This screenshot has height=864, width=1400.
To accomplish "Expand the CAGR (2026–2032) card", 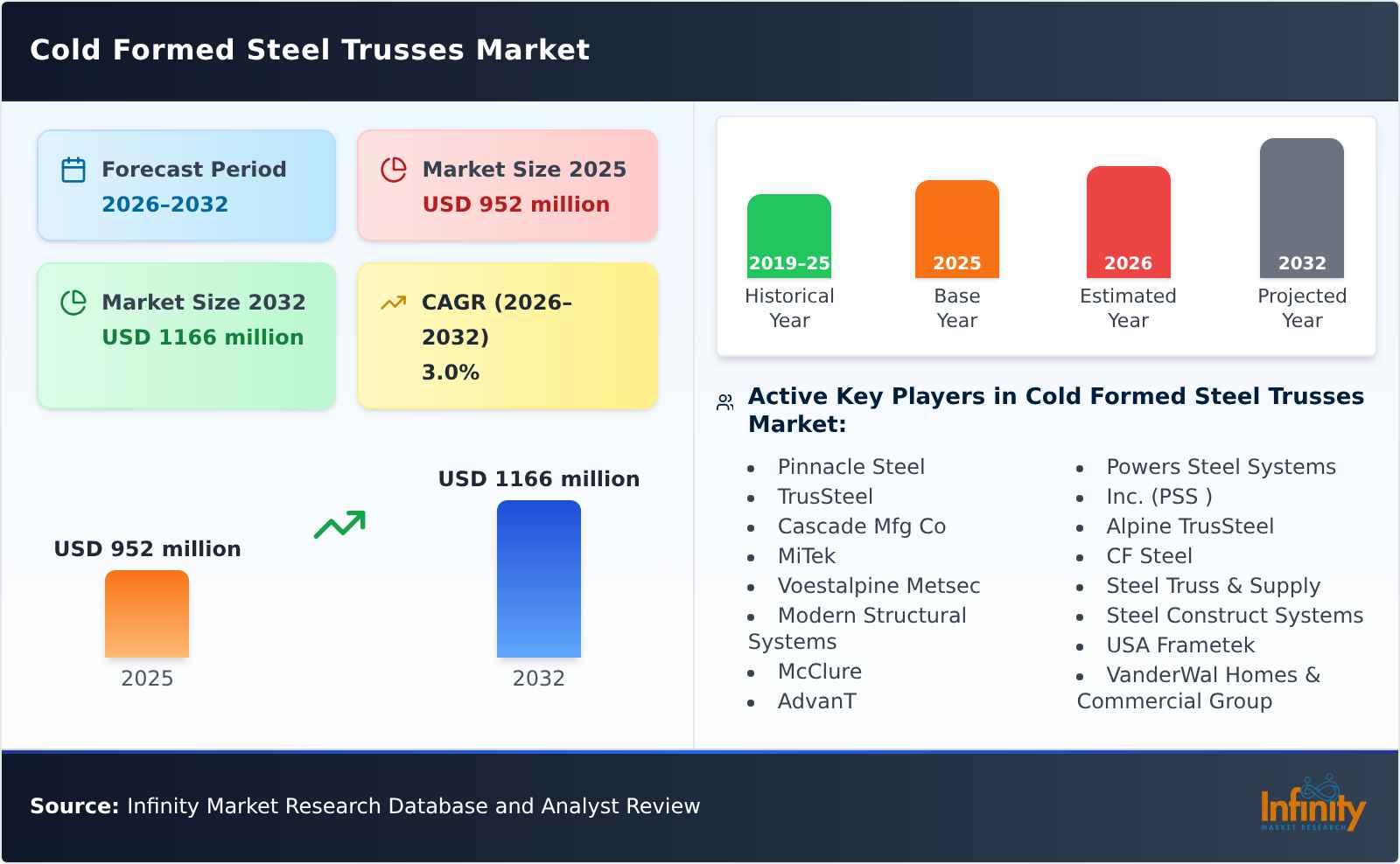I will pos(506,336).
